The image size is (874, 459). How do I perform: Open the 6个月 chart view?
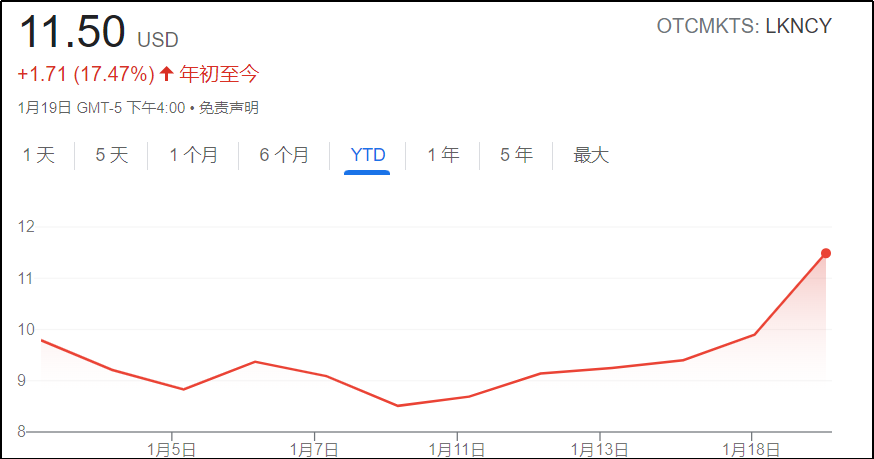[x=284, y=155]
